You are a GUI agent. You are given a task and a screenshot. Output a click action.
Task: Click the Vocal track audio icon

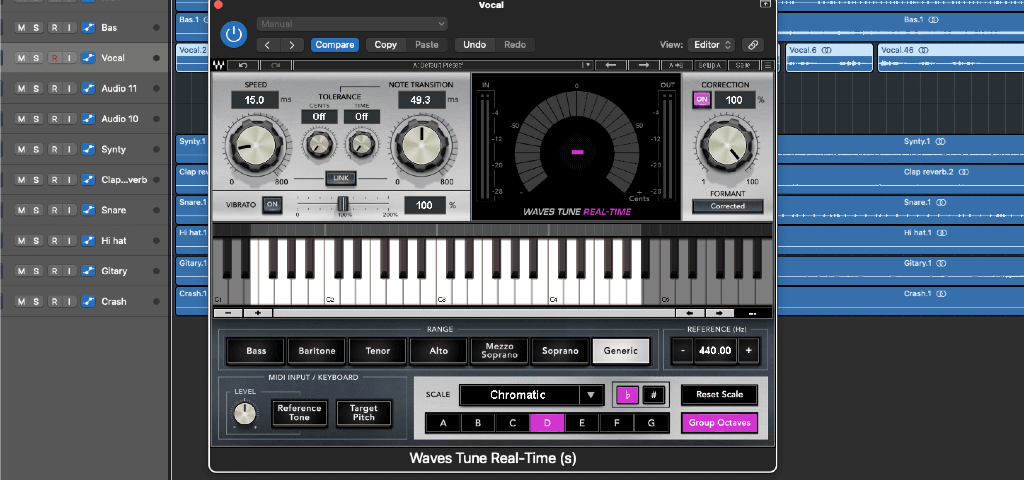point(88,58)
